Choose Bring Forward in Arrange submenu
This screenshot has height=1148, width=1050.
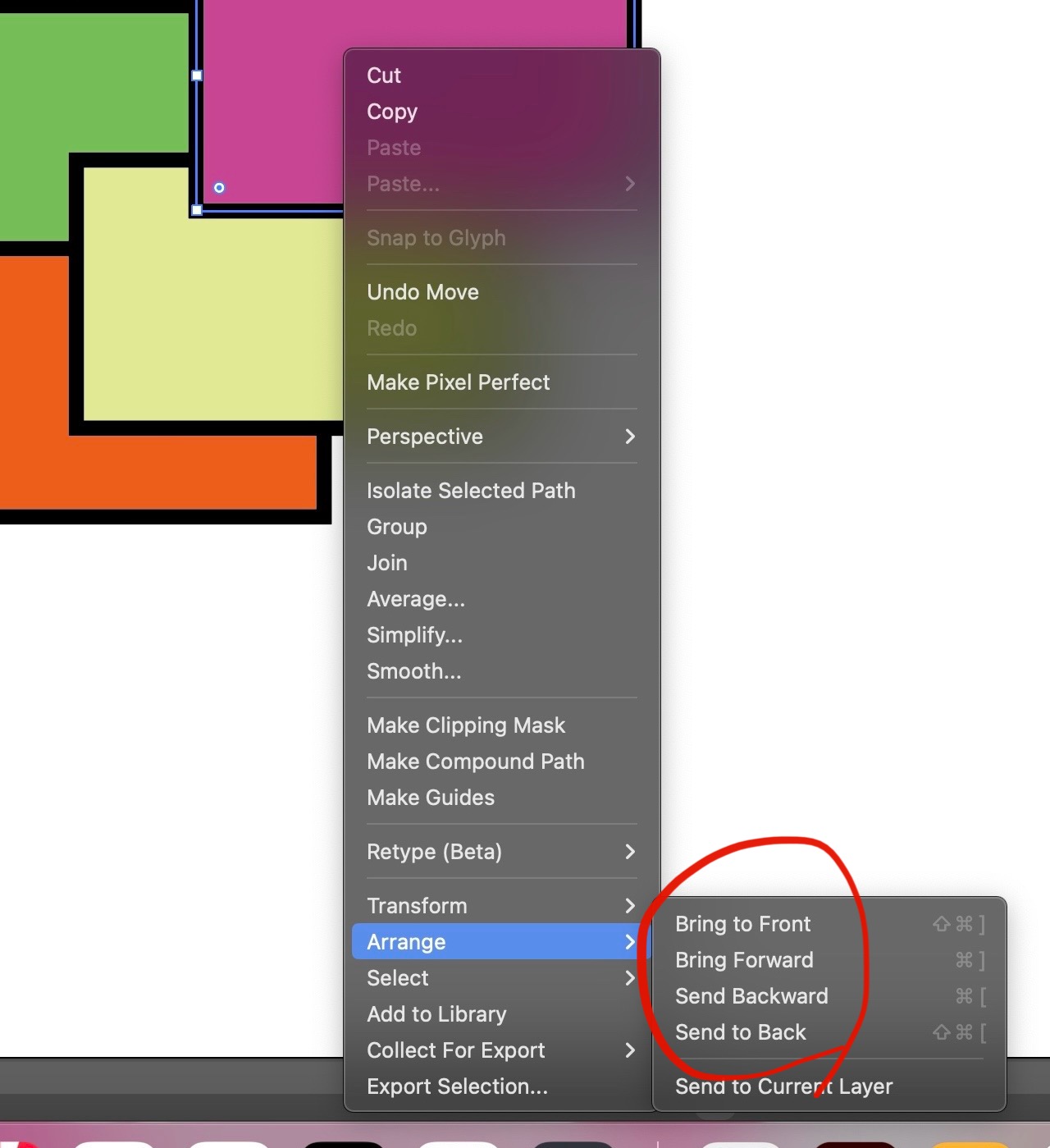[829, 960]
